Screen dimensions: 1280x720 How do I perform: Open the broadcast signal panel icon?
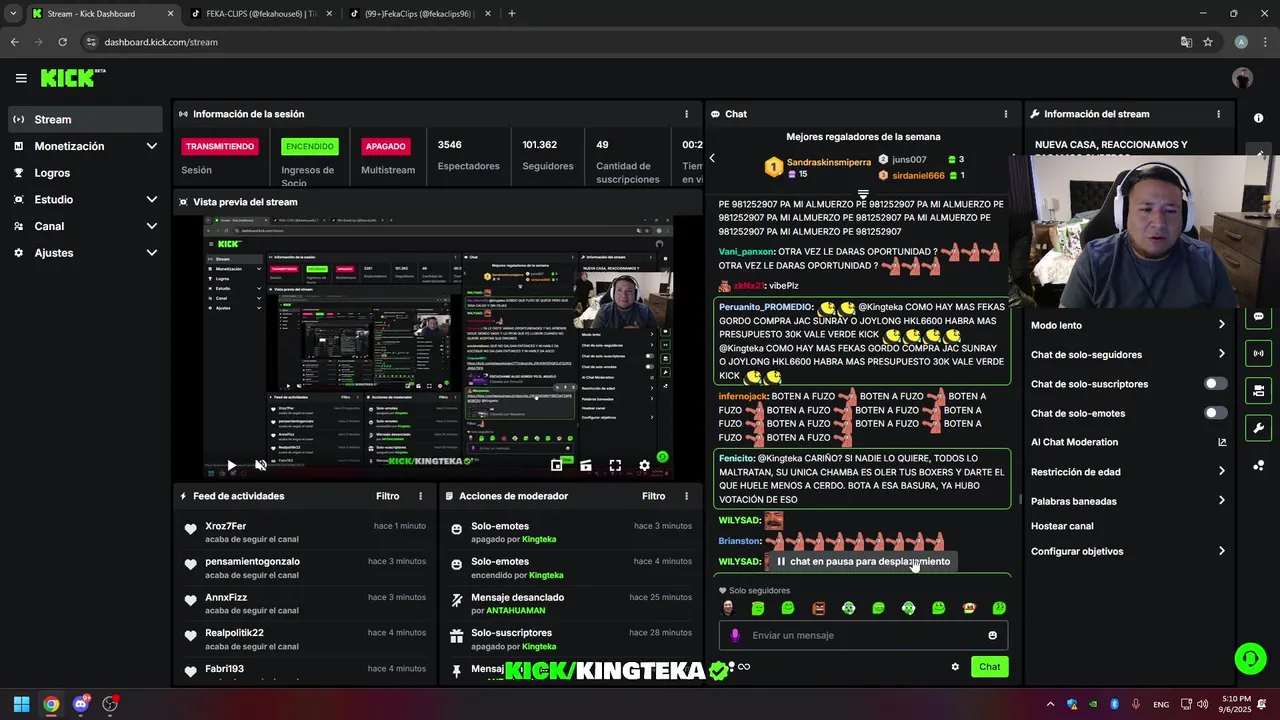(1258, 353)
